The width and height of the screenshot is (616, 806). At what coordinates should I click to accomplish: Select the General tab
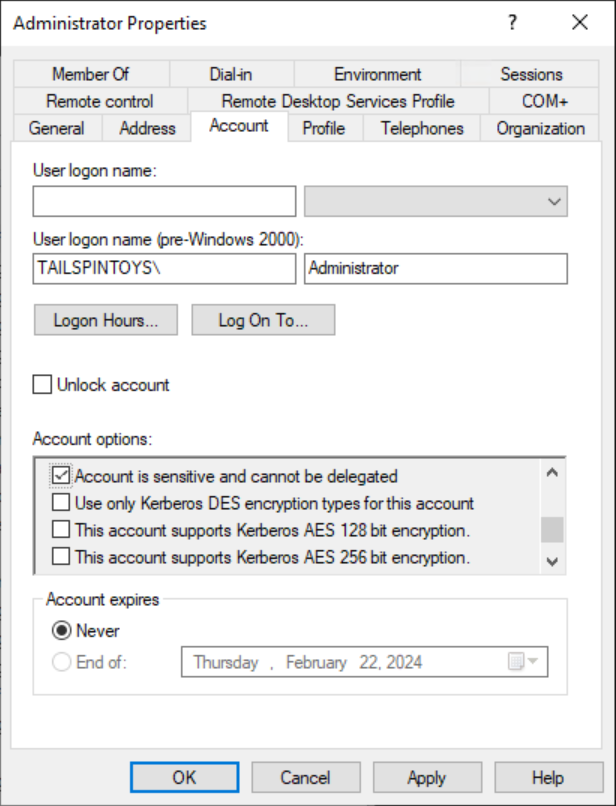[57, 128]
